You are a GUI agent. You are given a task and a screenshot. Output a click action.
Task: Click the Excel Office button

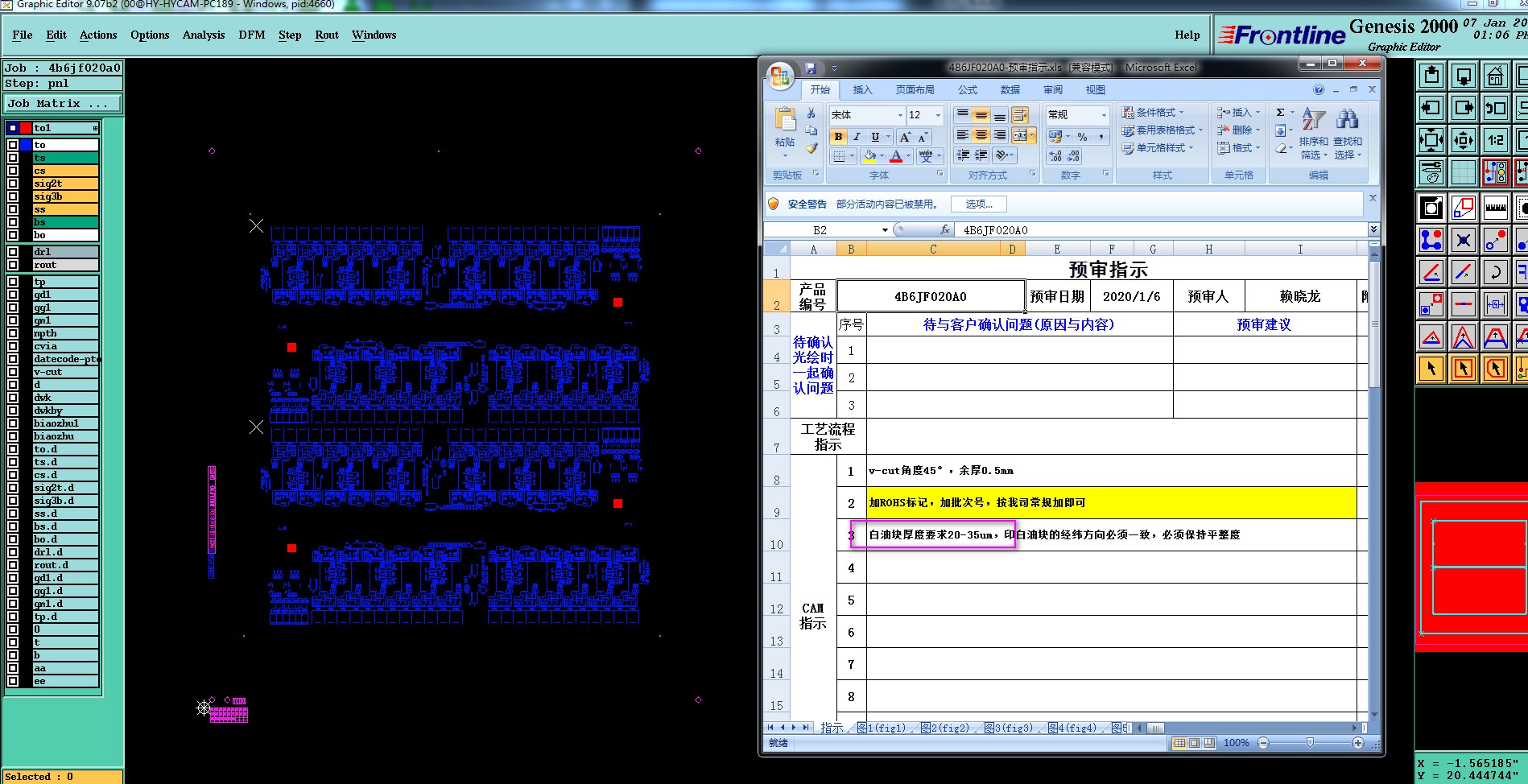[780, 77]
